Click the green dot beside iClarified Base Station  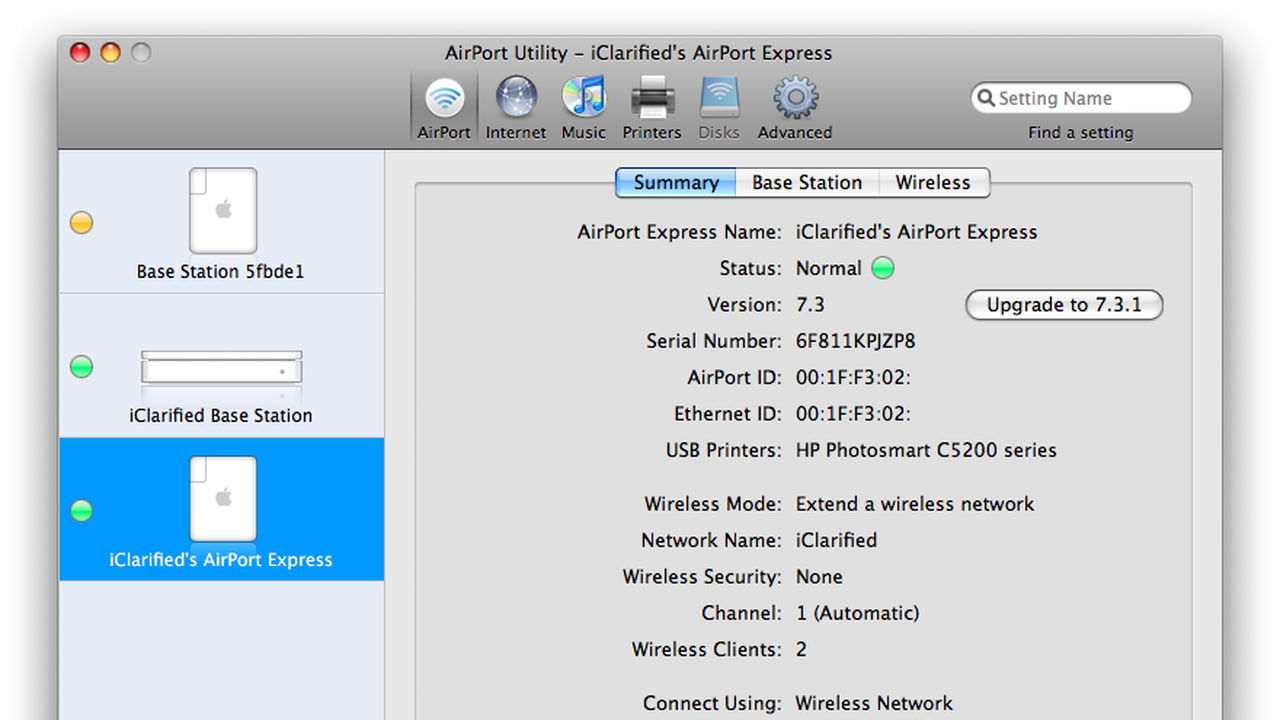tap(82, 367)
